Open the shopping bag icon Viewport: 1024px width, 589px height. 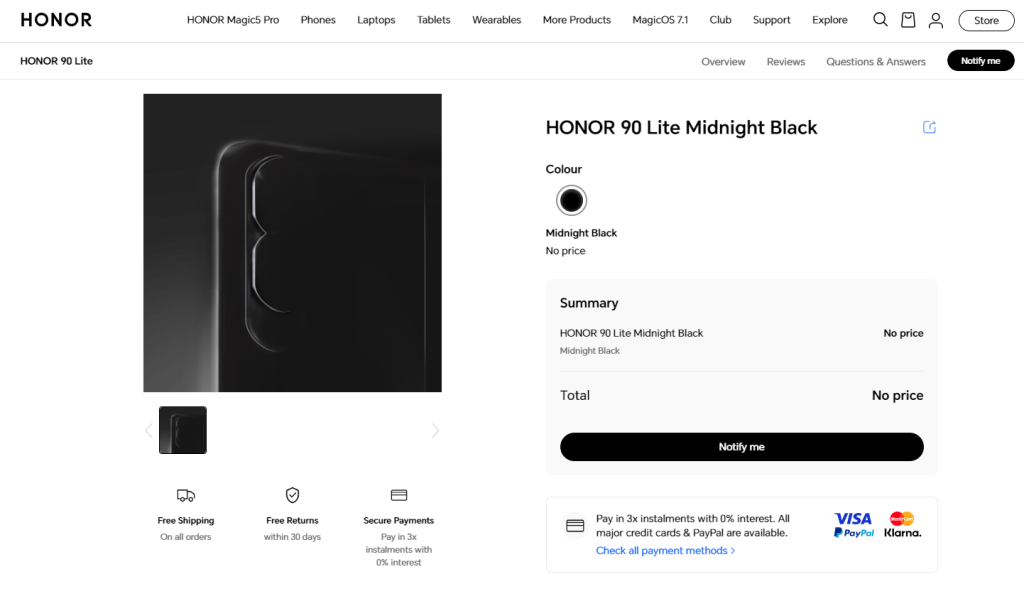click(x=908, y=20)
